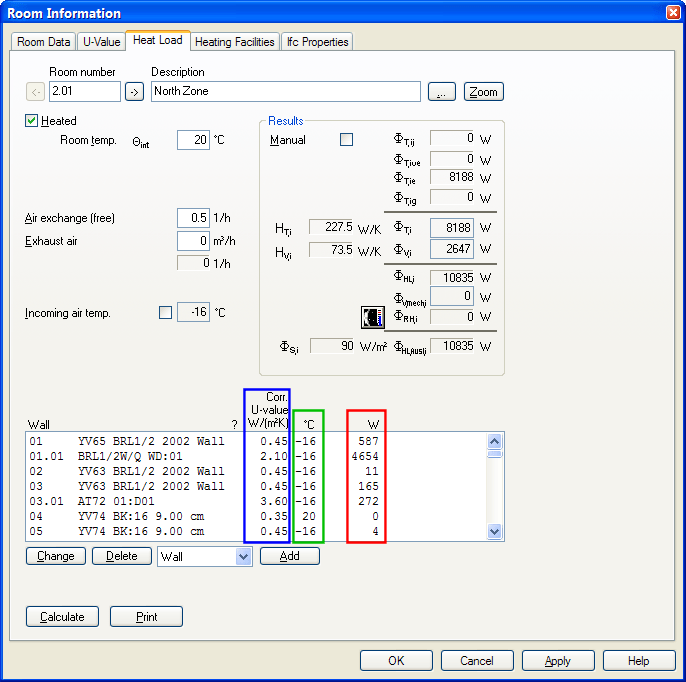Viewport: 686px width, 682px height.
Task: Tick the Incoming air temp. checkbox
Action: click(x=165, y=312)
